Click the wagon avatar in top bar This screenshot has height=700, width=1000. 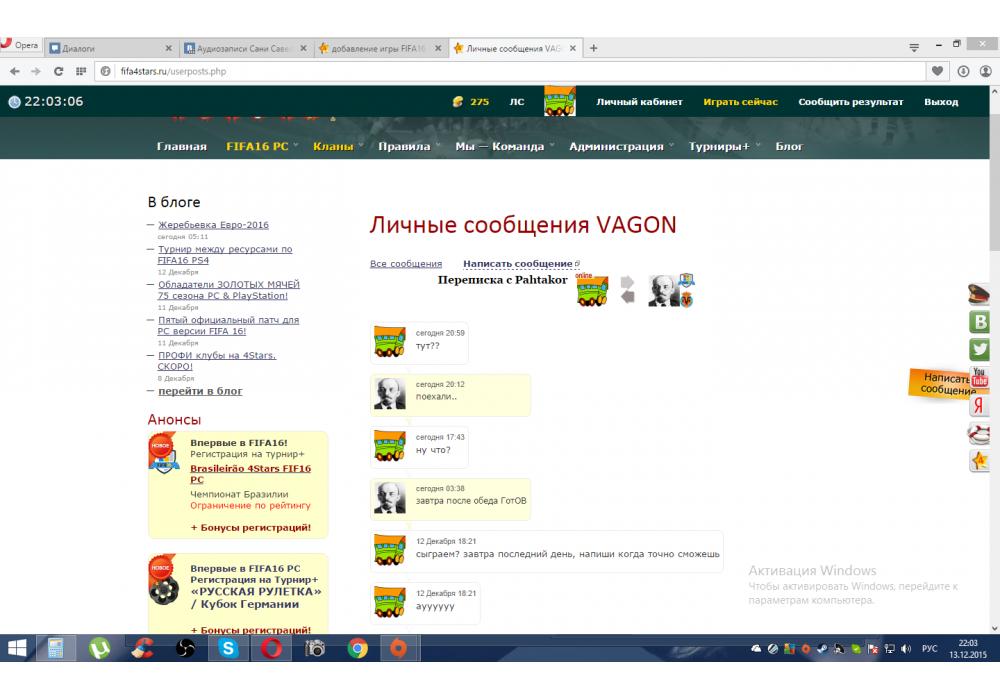[x=559, y=102]
